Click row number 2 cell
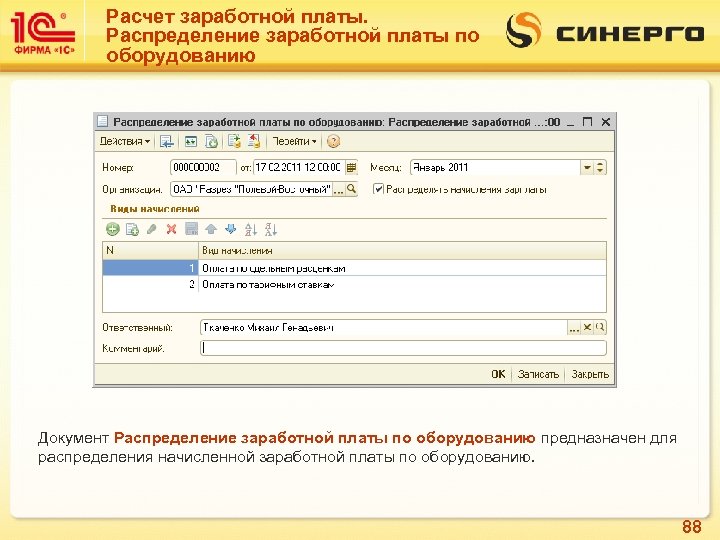This screenshot has width=720, height=540. (x=151, y=285)
